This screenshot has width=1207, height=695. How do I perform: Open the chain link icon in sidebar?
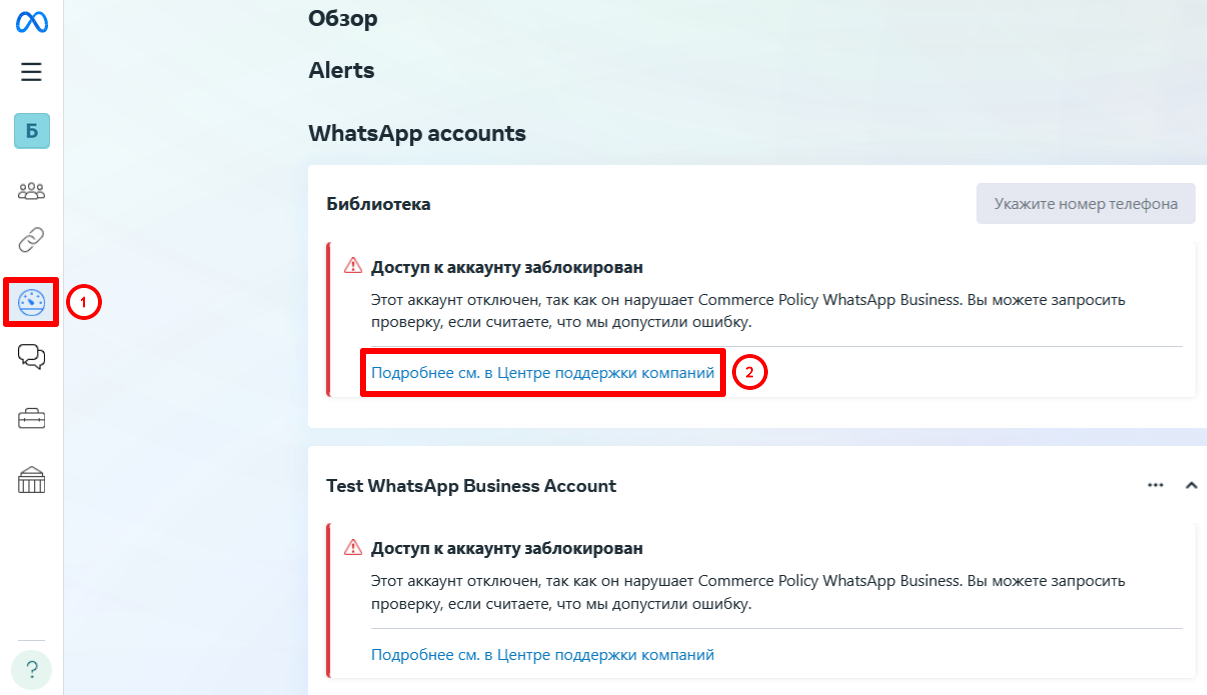tap(32, 240)
